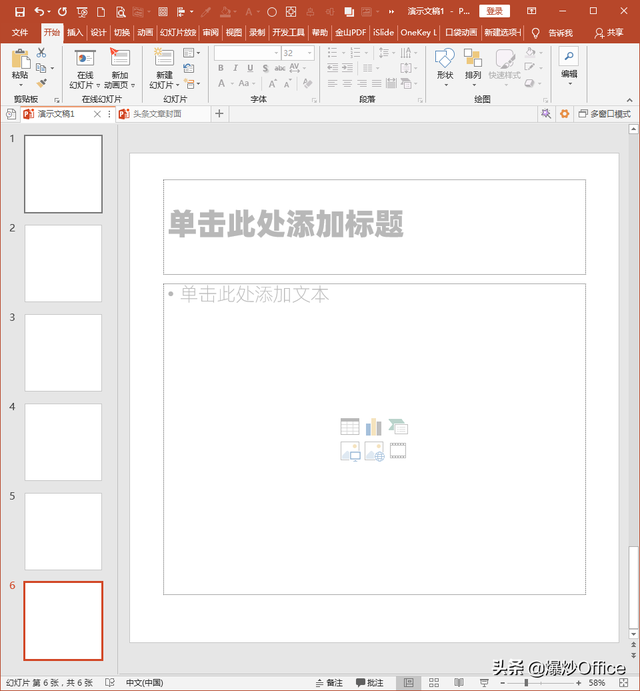Open the iSlide tab

coord(383,33)
